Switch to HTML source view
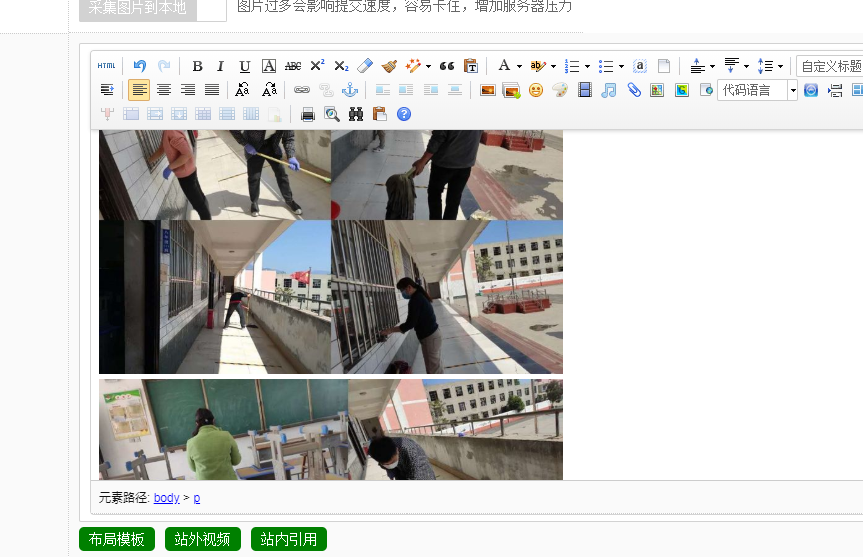Image resolution: width=863 pixels, height=557 pixels. point(106,66)
